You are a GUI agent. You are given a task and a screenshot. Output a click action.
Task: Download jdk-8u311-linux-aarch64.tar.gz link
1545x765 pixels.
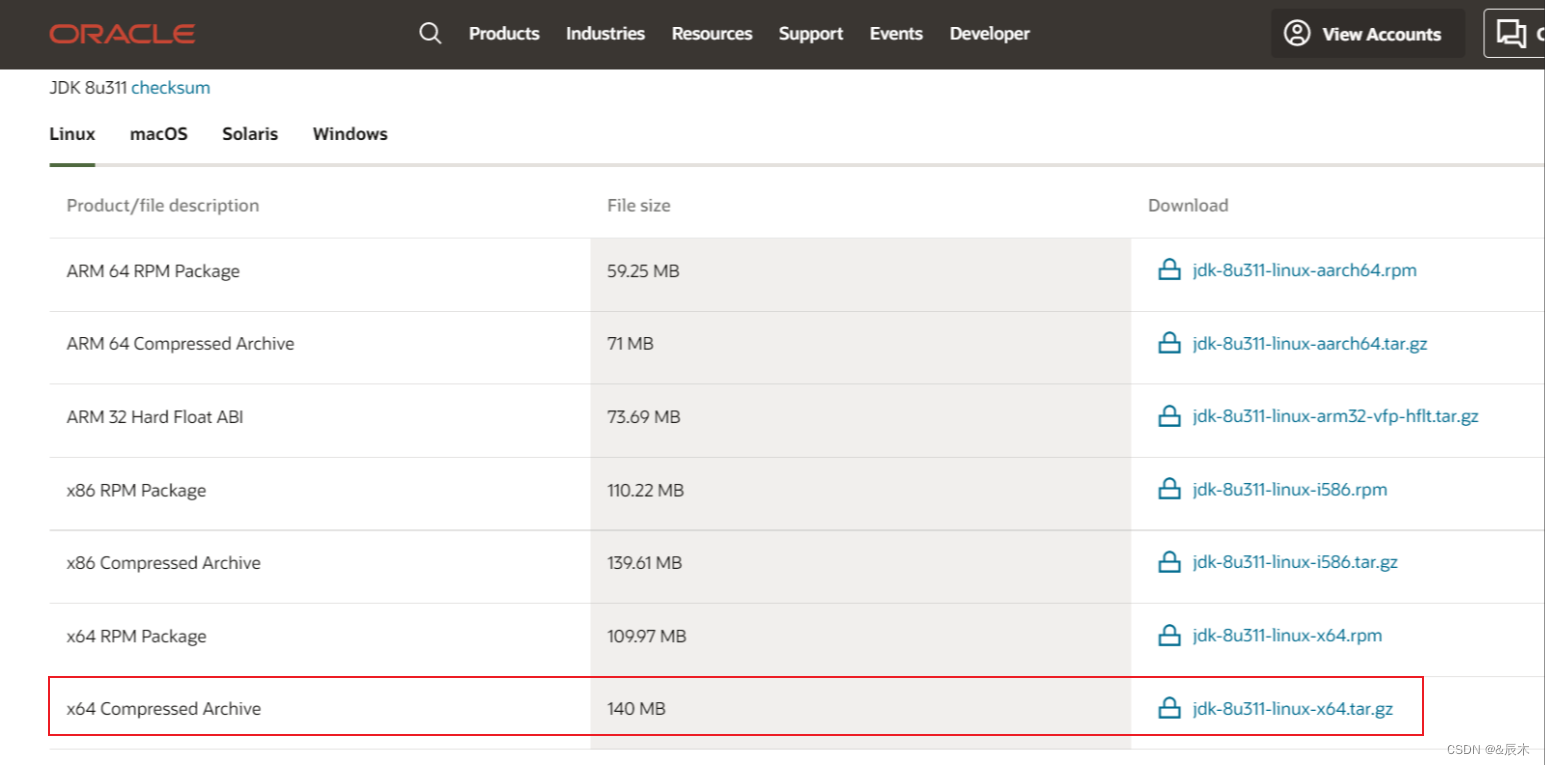coord(1310,343)
